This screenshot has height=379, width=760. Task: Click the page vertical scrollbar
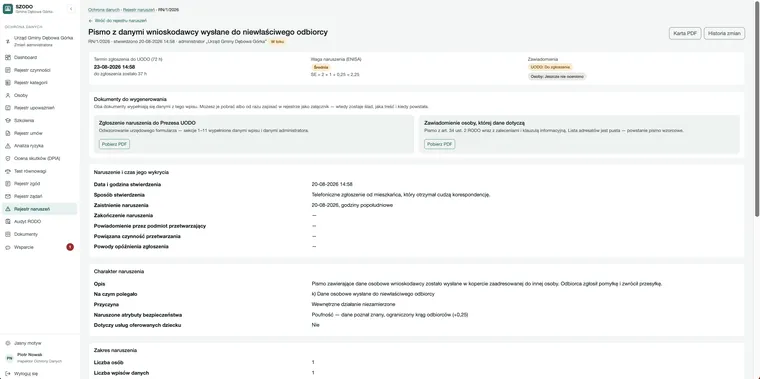(x=757, y=109)
